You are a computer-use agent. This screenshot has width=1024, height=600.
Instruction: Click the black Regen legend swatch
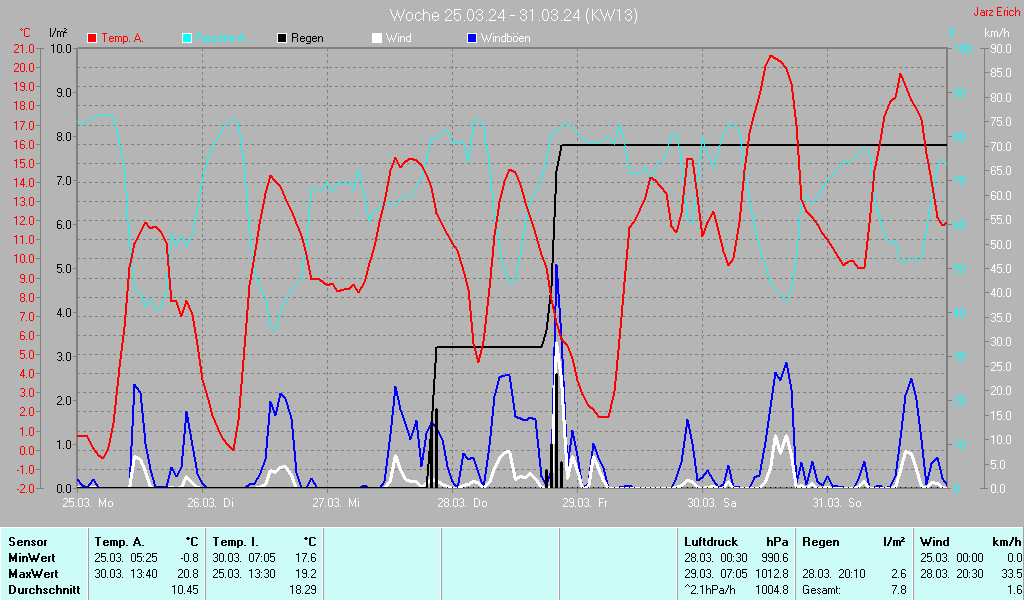(282, 38)
